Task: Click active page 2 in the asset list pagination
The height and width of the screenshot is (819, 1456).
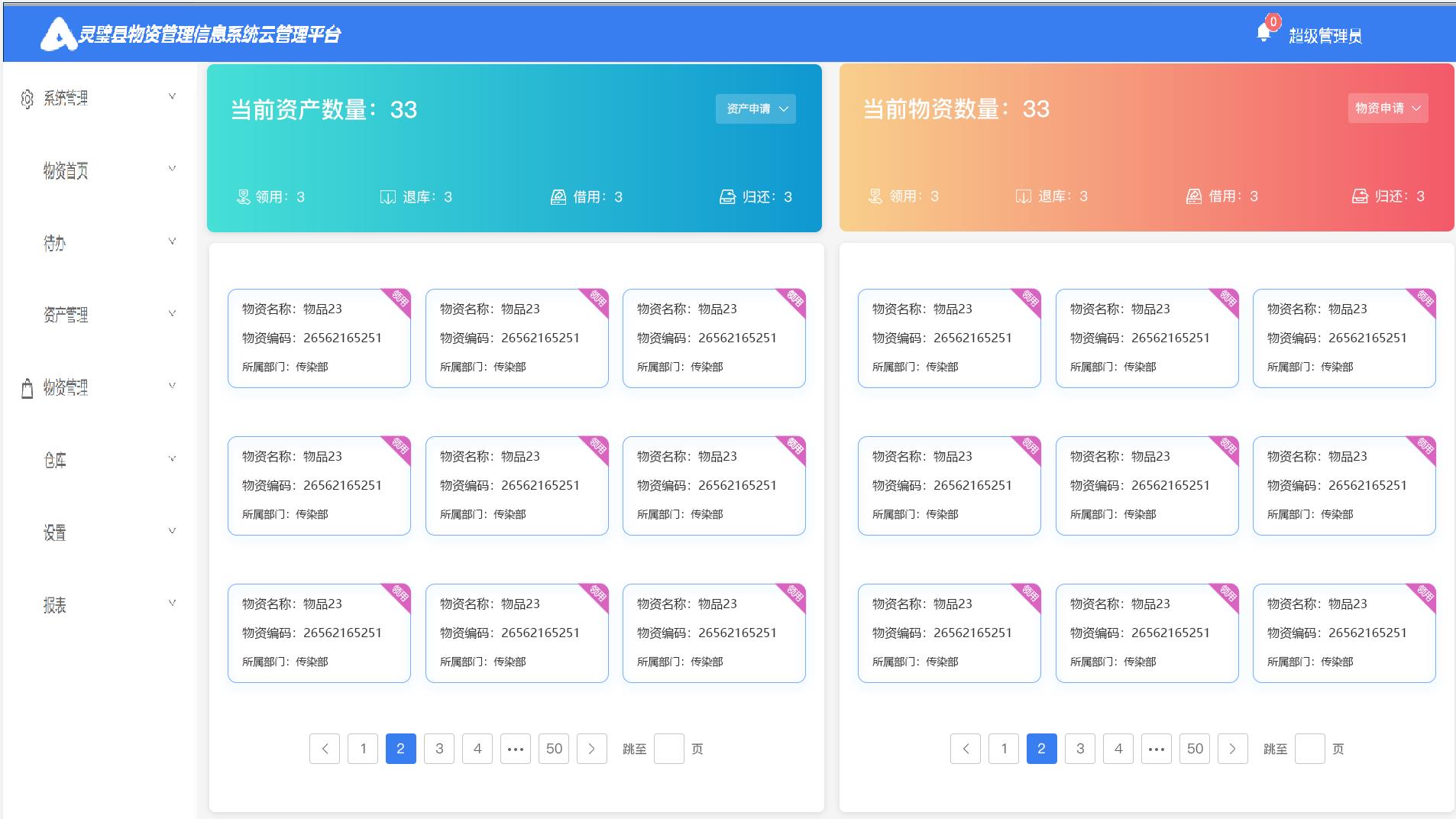Action: [x=401, y=749]
